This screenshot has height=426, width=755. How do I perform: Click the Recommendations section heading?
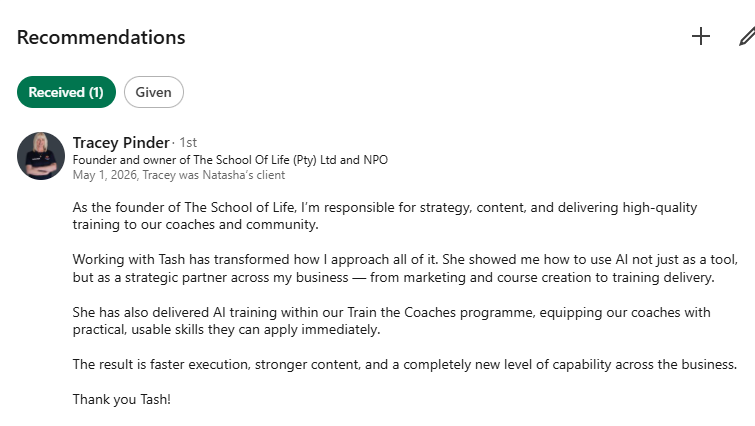pos(101,37)
